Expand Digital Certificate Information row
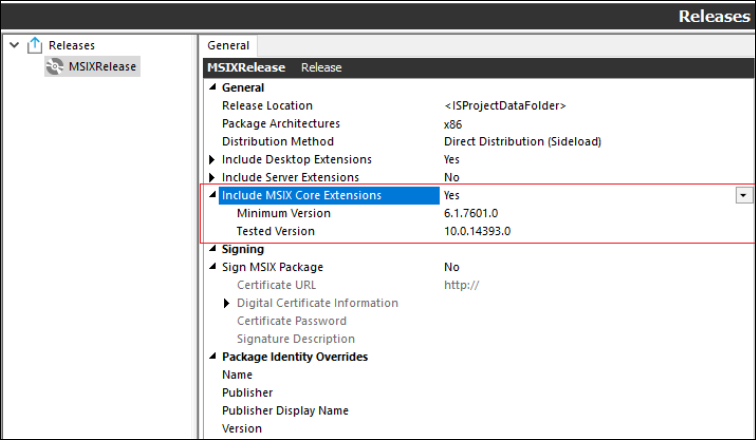 pos(227,304)
